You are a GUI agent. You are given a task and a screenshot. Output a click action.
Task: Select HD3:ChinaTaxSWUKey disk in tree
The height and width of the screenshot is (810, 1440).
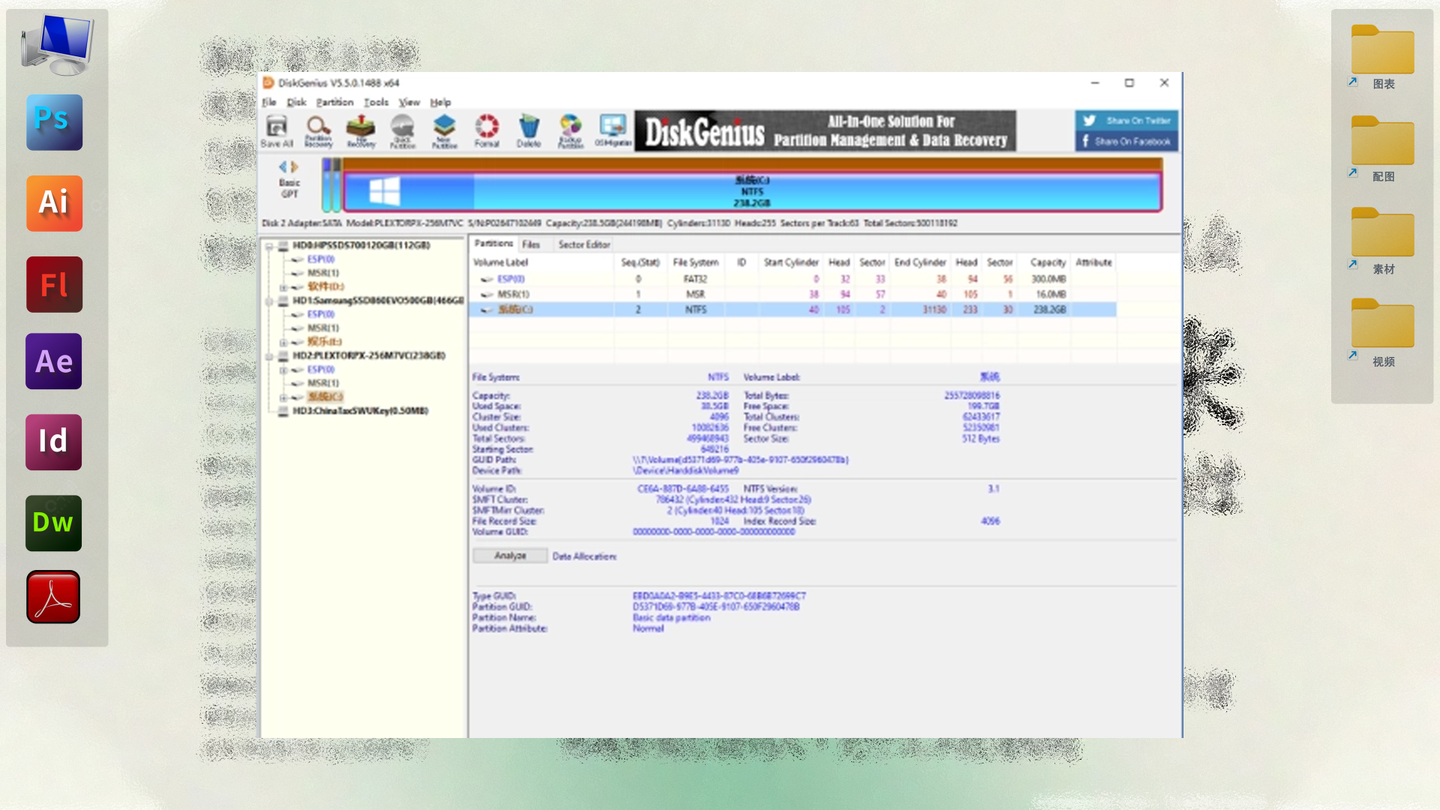click(360, 411)
